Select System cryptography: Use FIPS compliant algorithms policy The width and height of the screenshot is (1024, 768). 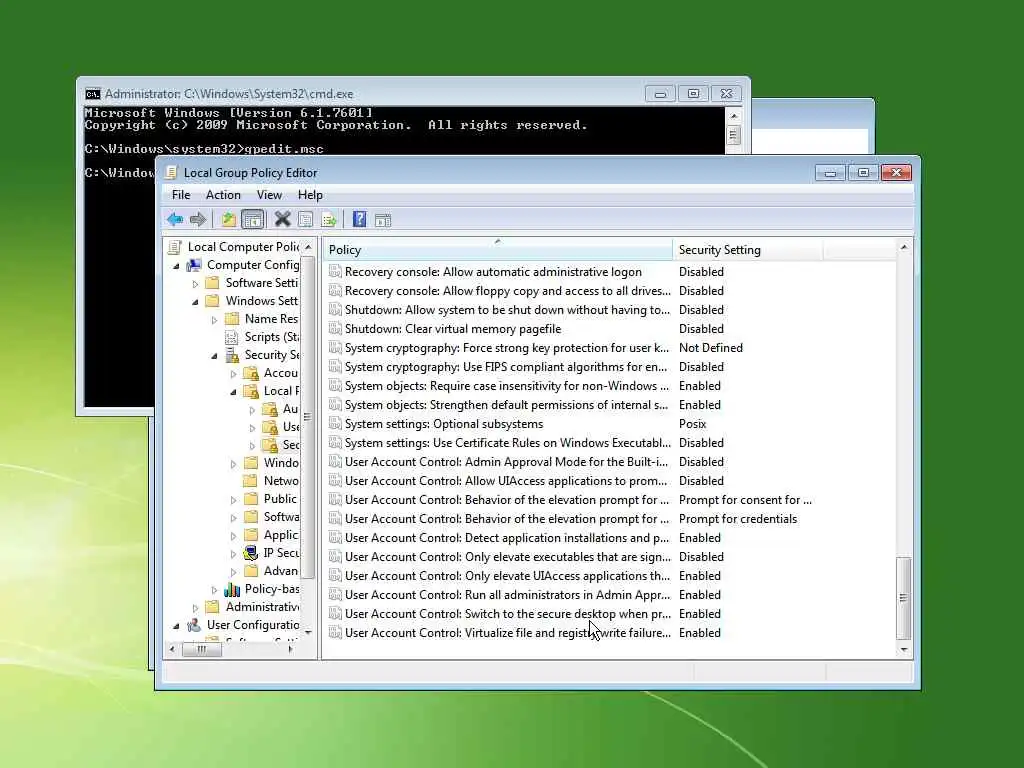pos(505,366)
